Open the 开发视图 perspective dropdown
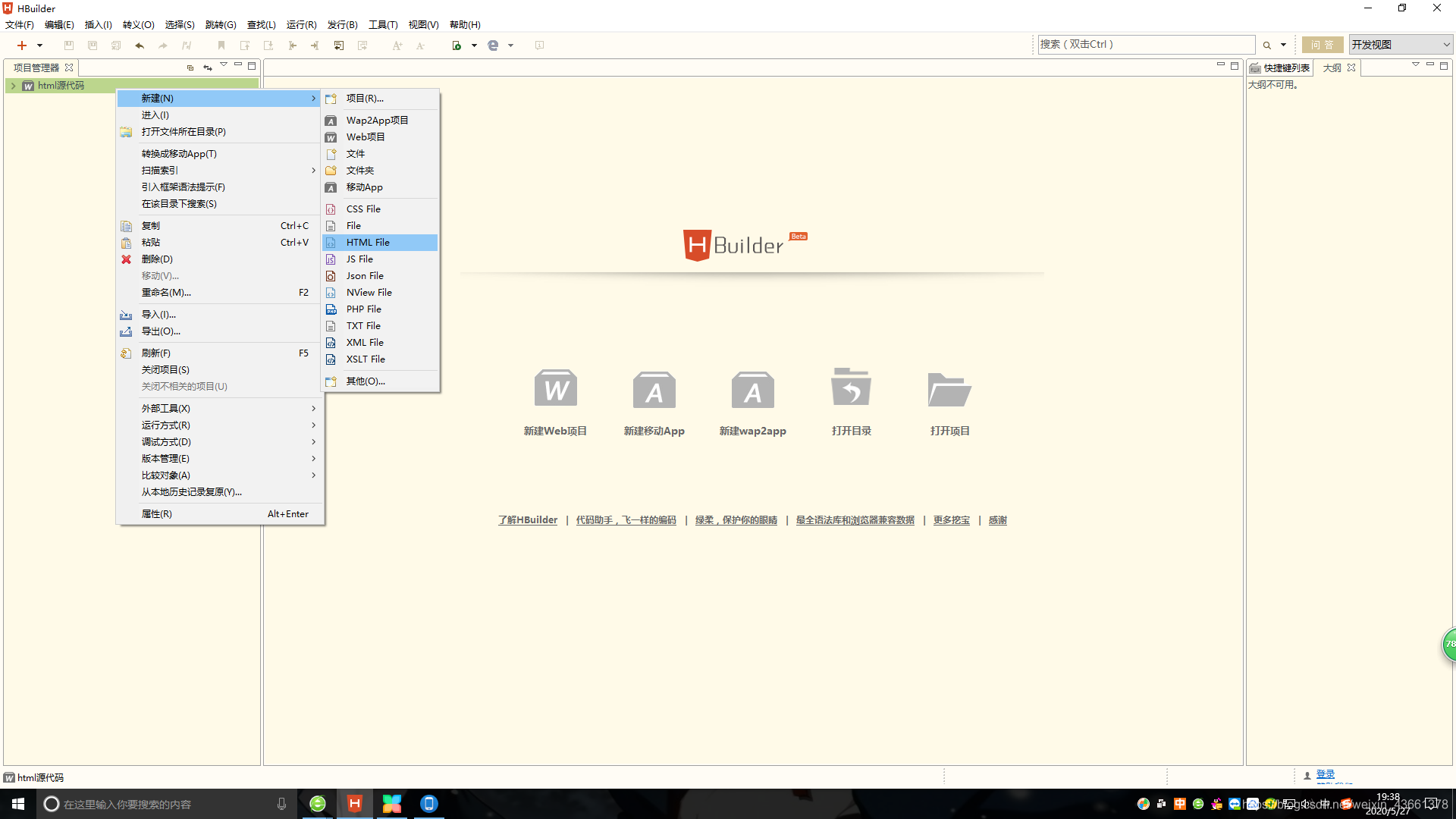The height and width of the screenshot is (819, 1456). [x=1400, y=45]
